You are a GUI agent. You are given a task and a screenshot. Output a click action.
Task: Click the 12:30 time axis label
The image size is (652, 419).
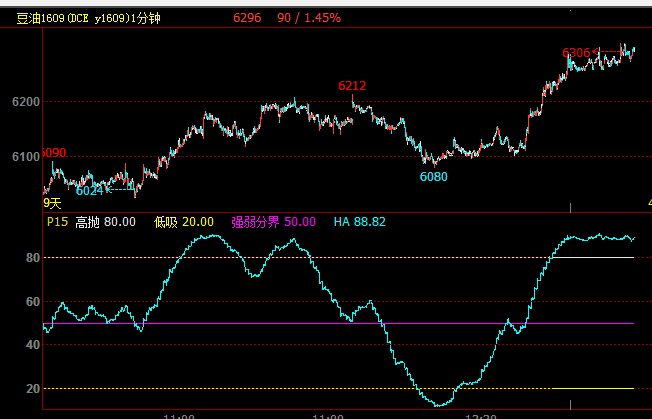481,414
